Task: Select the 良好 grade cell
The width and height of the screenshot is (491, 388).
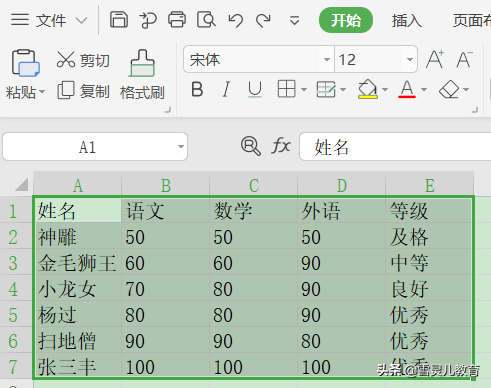Action: pos(429,288)
